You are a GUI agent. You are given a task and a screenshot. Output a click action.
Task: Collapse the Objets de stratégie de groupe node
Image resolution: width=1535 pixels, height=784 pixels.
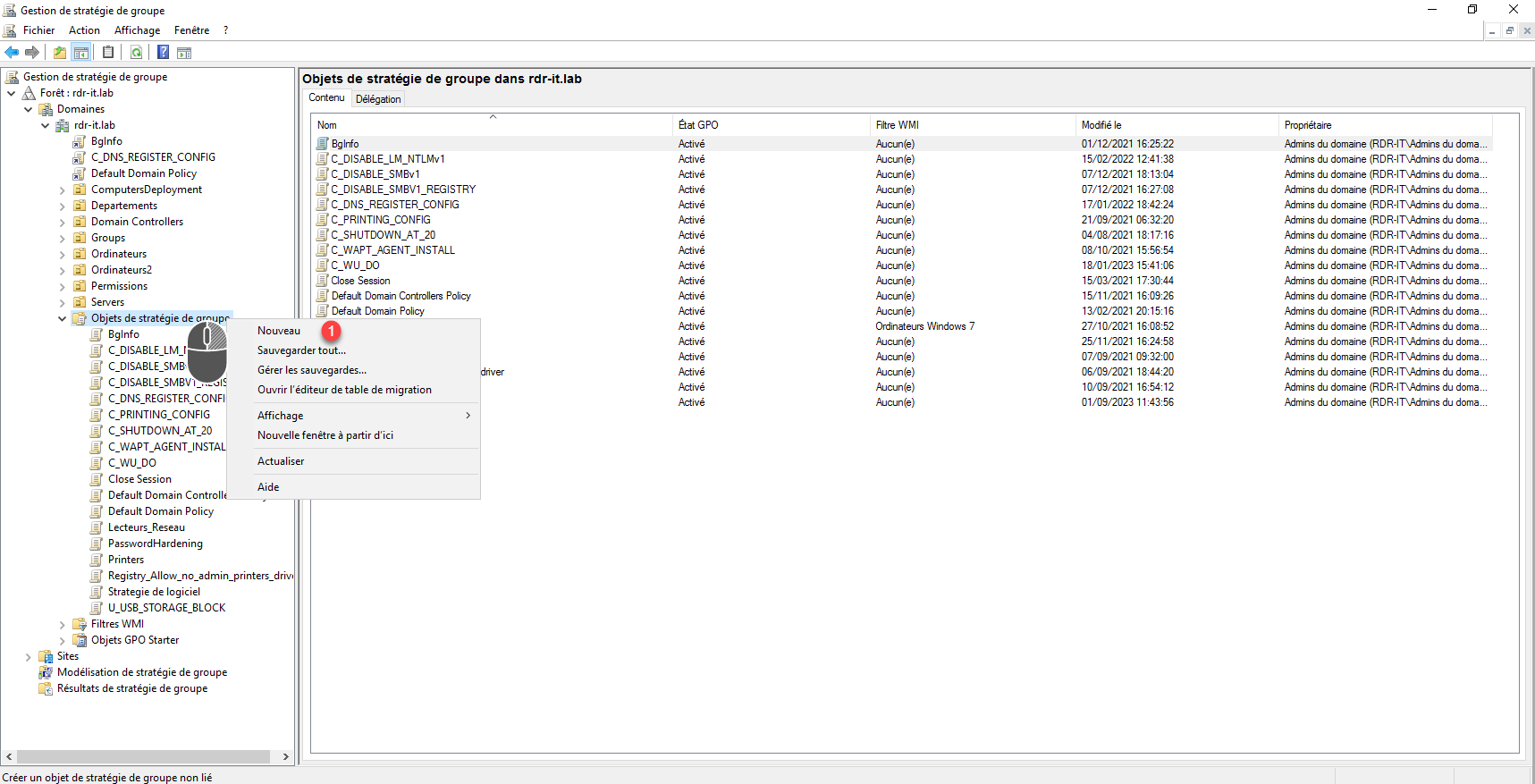[x=62, y=318]
